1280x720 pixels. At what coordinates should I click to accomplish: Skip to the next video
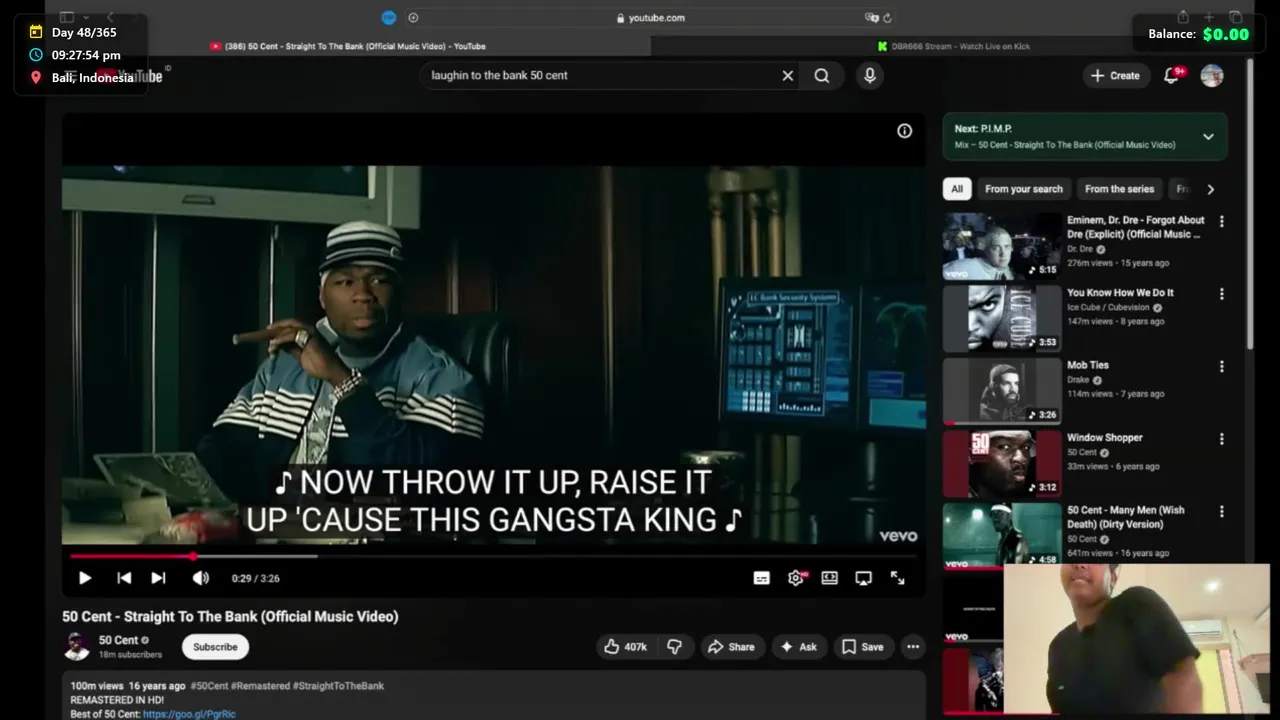click(x=158, y=578)
